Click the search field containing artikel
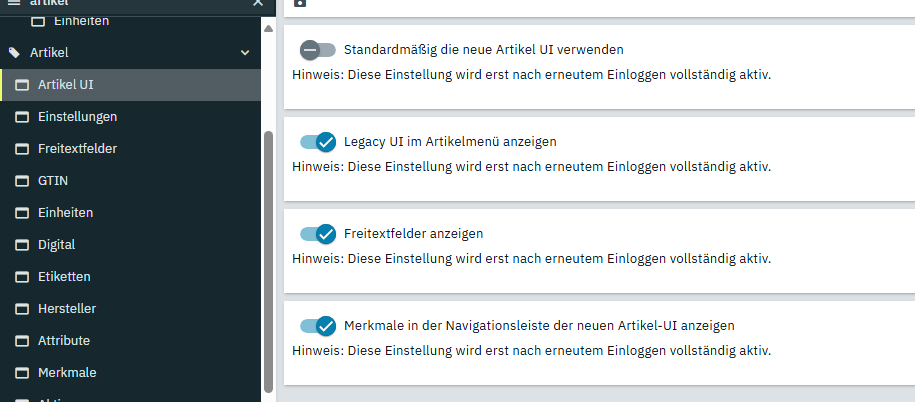Viewport: 915px width, 402px height. (130, 3)
